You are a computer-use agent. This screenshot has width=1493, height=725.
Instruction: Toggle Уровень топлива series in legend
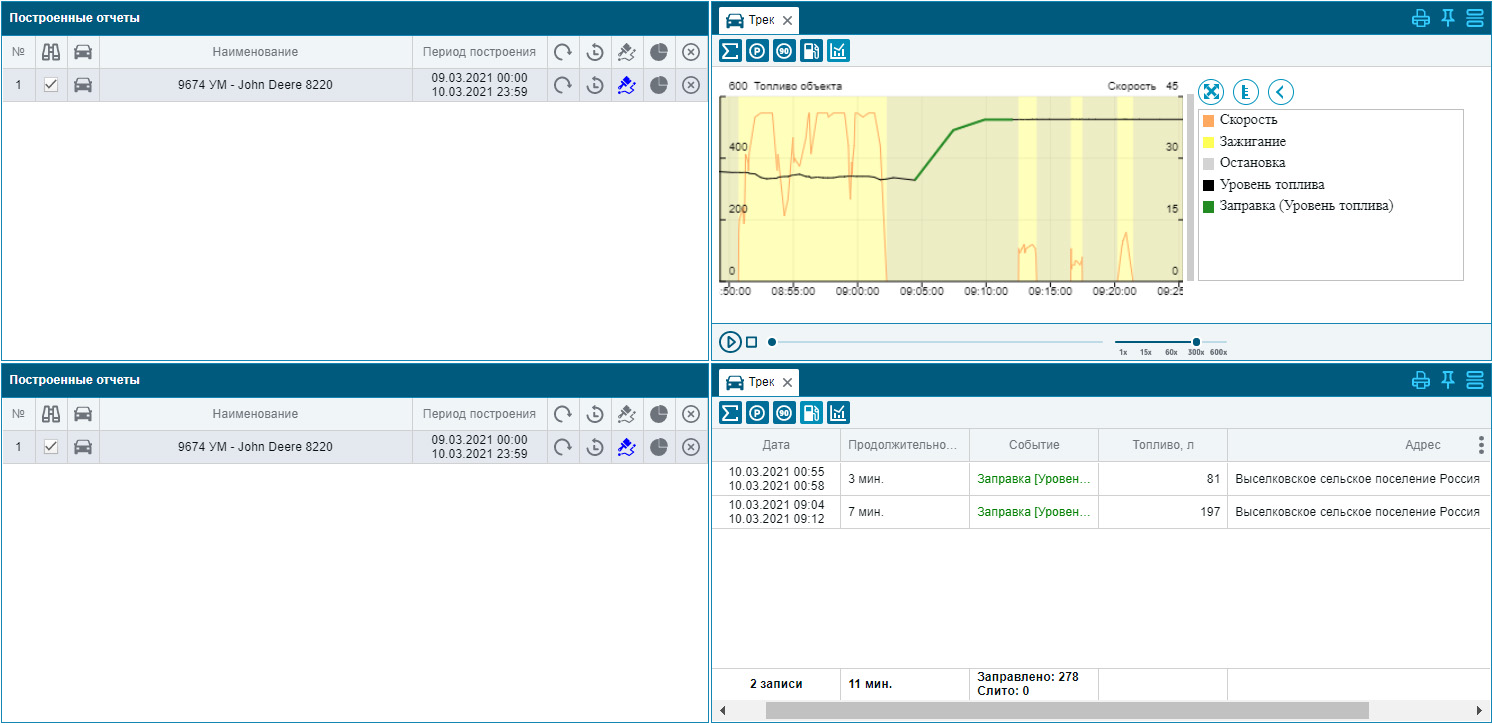point(1264,185)
